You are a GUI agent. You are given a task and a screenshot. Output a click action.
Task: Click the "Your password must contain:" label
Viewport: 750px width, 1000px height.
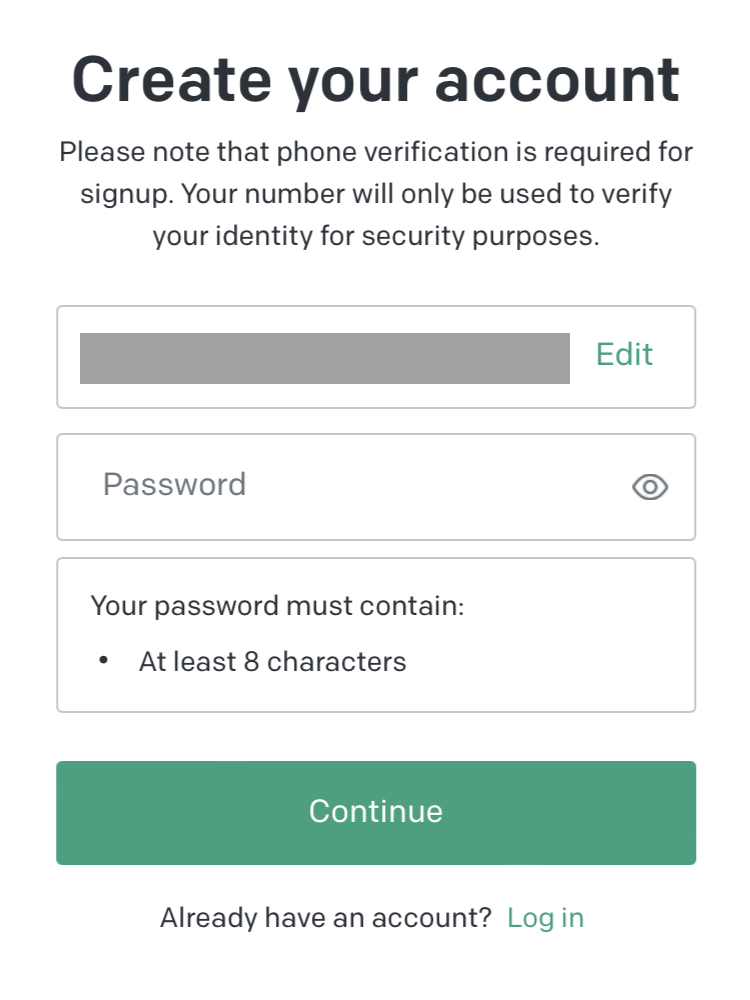277,606
